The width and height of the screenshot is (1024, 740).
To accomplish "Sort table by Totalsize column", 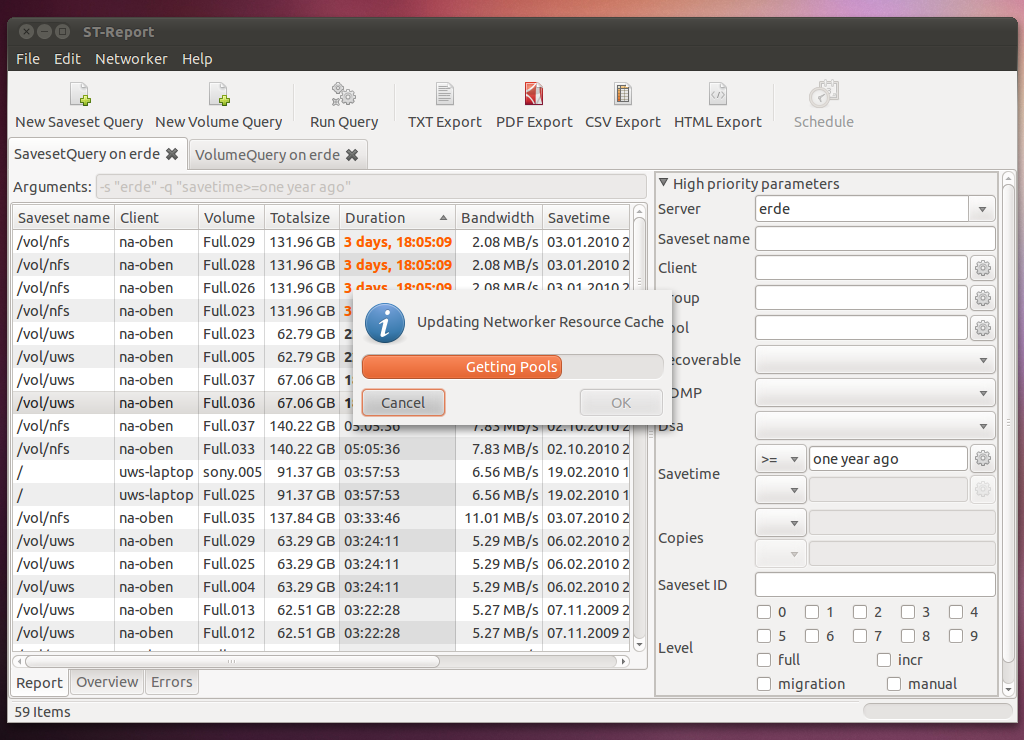I will [x=300, y=217].
